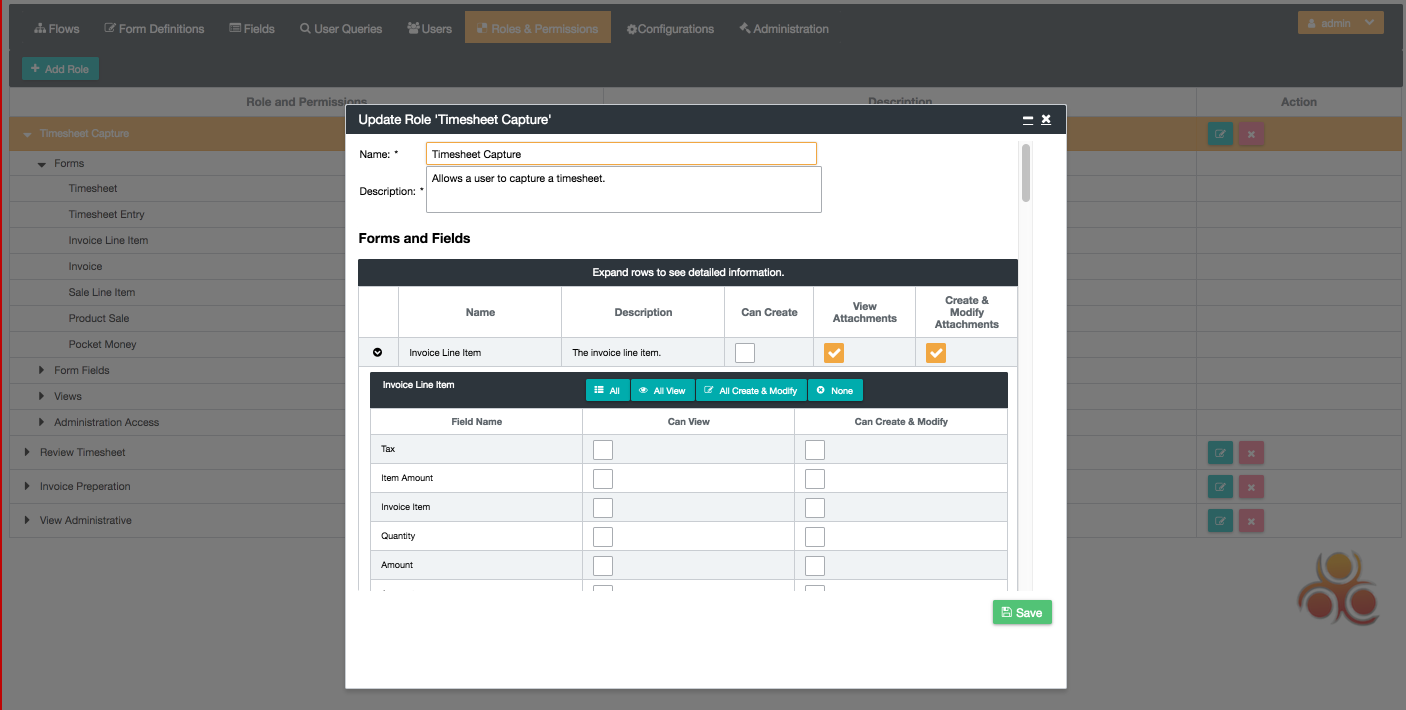Enable Can Create & Modify for Amount
1406x710 pixels.
click(815, 566)
